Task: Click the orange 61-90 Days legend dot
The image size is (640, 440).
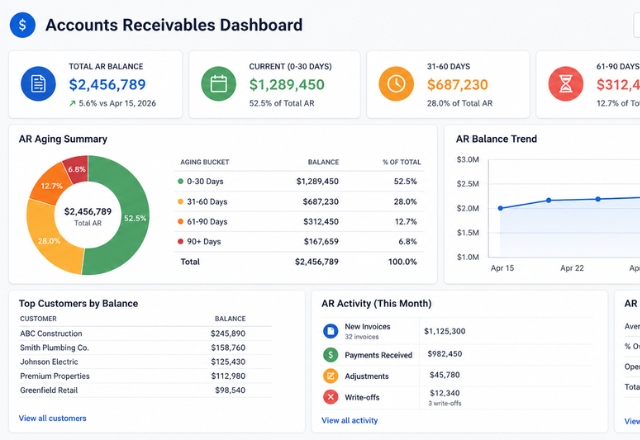Action: pyautogui.click(x=180, y=222)
